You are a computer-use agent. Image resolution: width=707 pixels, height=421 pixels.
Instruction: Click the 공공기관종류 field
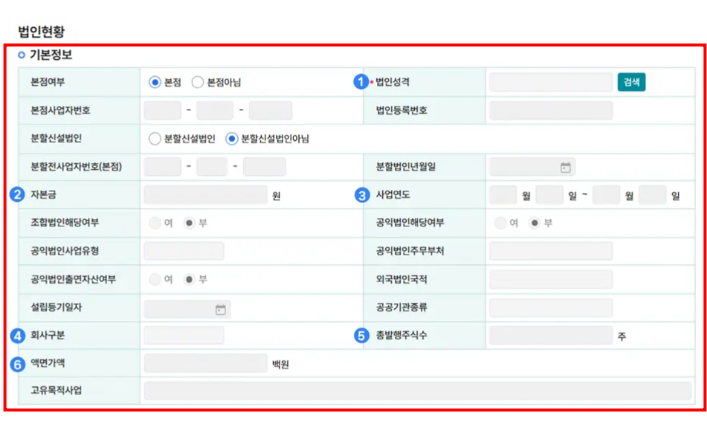(551, 307)
